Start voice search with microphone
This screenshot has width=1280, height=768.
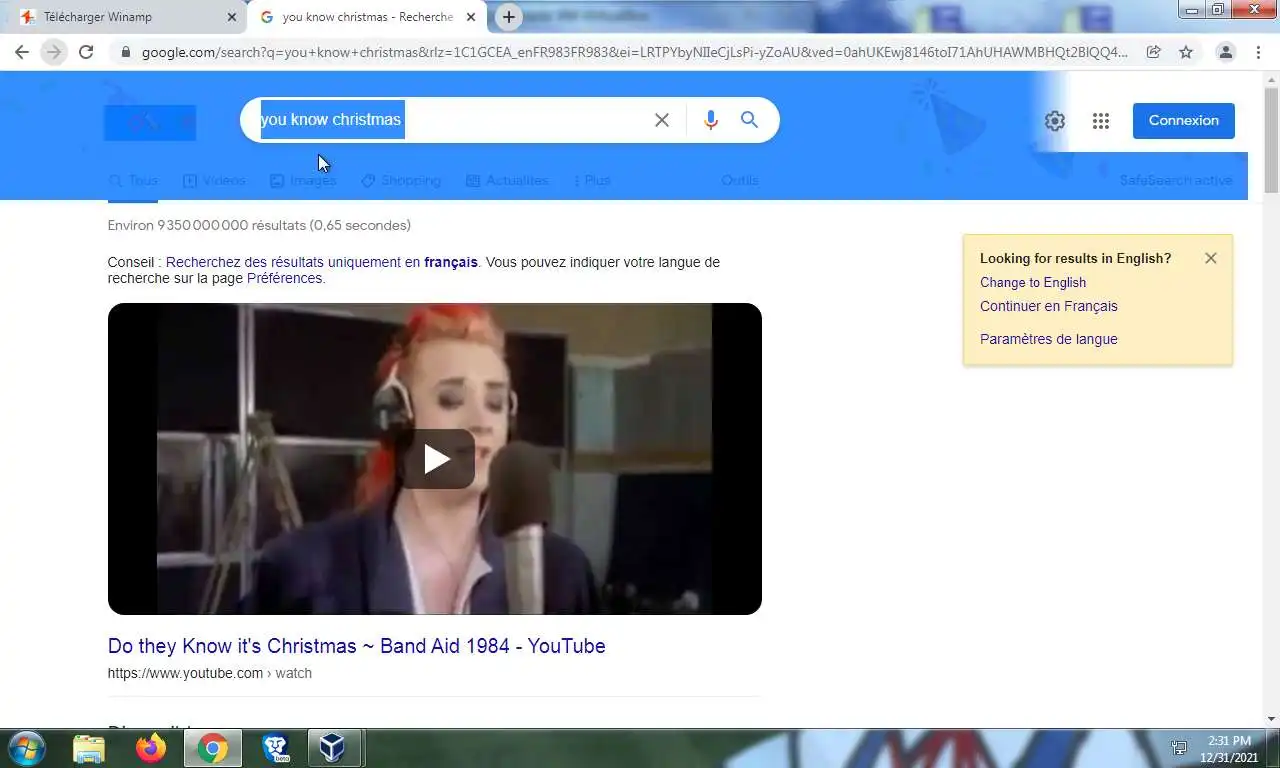[x=711, y=120]
